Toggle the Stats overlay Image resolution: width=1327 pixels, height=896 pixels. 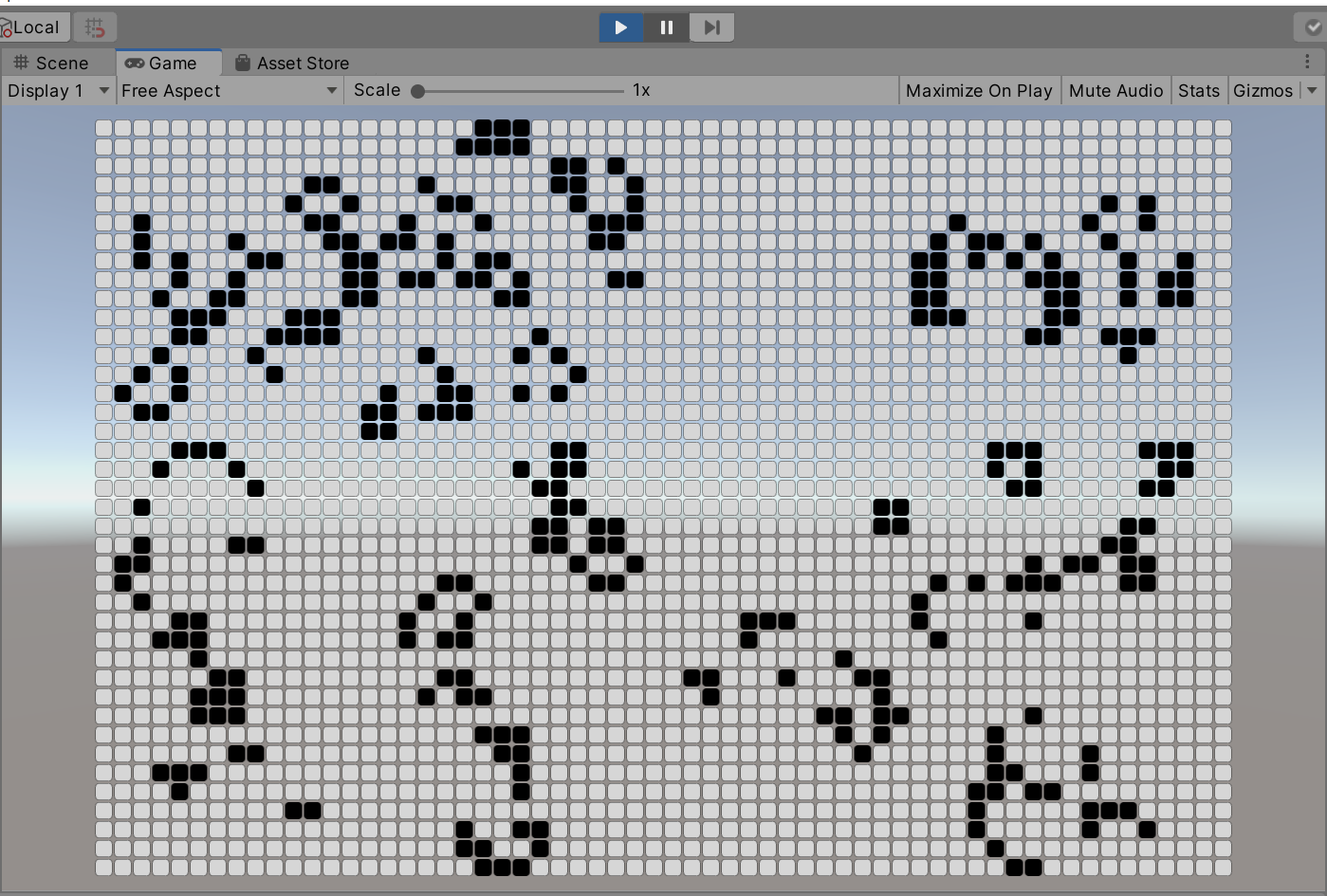tap(1199, 91)
